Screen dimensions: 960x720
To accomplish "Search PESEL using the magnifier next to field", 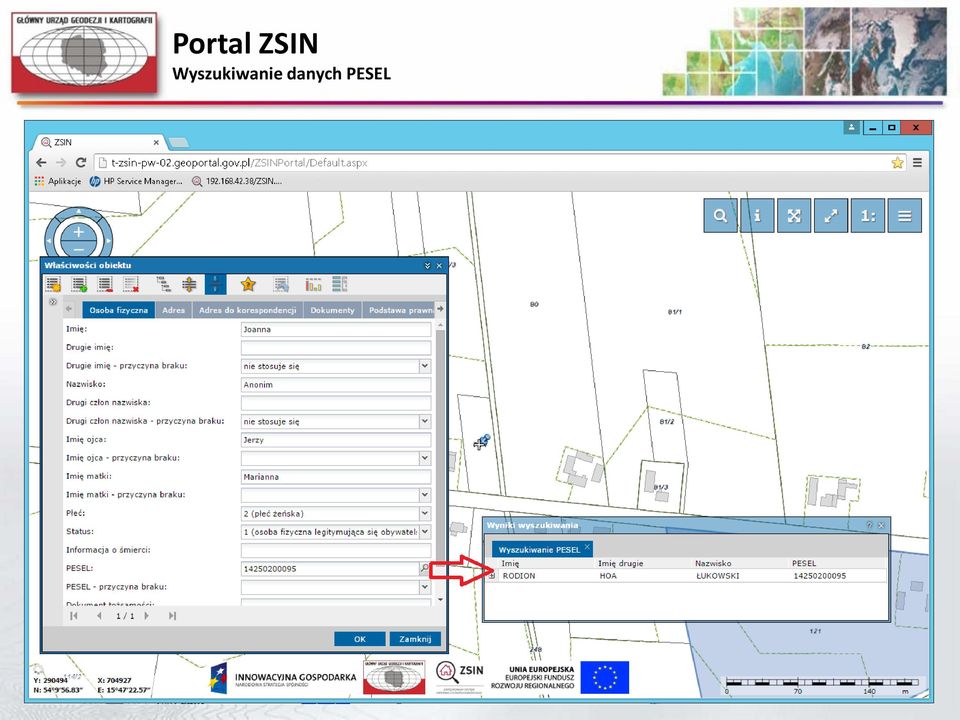I will (x=424, y=568).
